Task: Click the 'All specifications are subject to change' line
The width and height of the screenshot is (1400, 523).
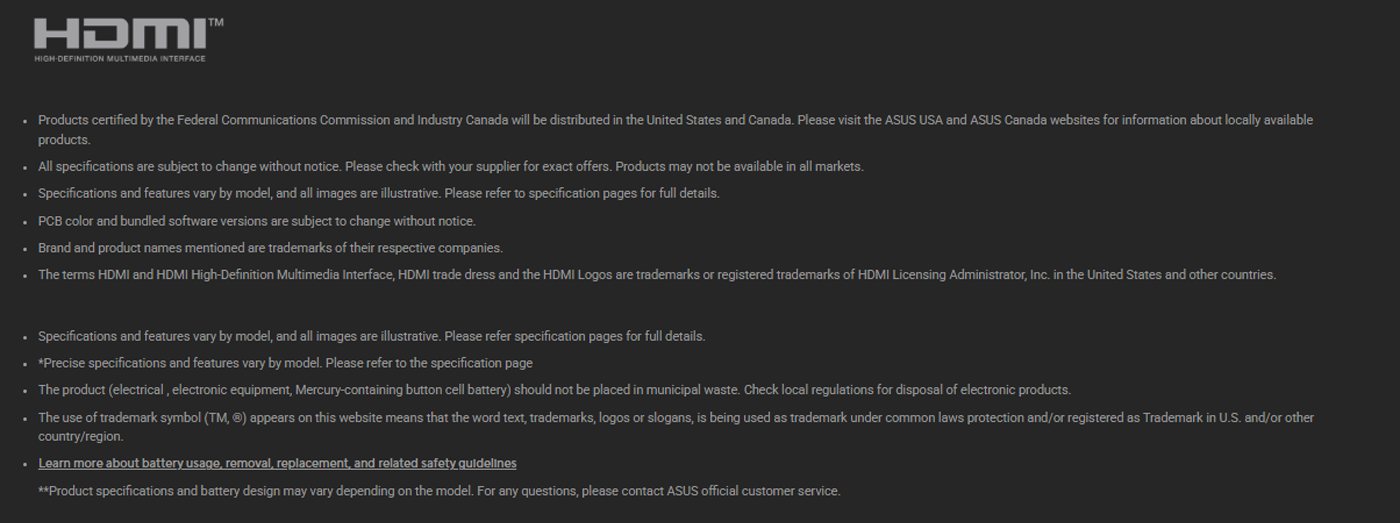Action: (x=451, y=166)
